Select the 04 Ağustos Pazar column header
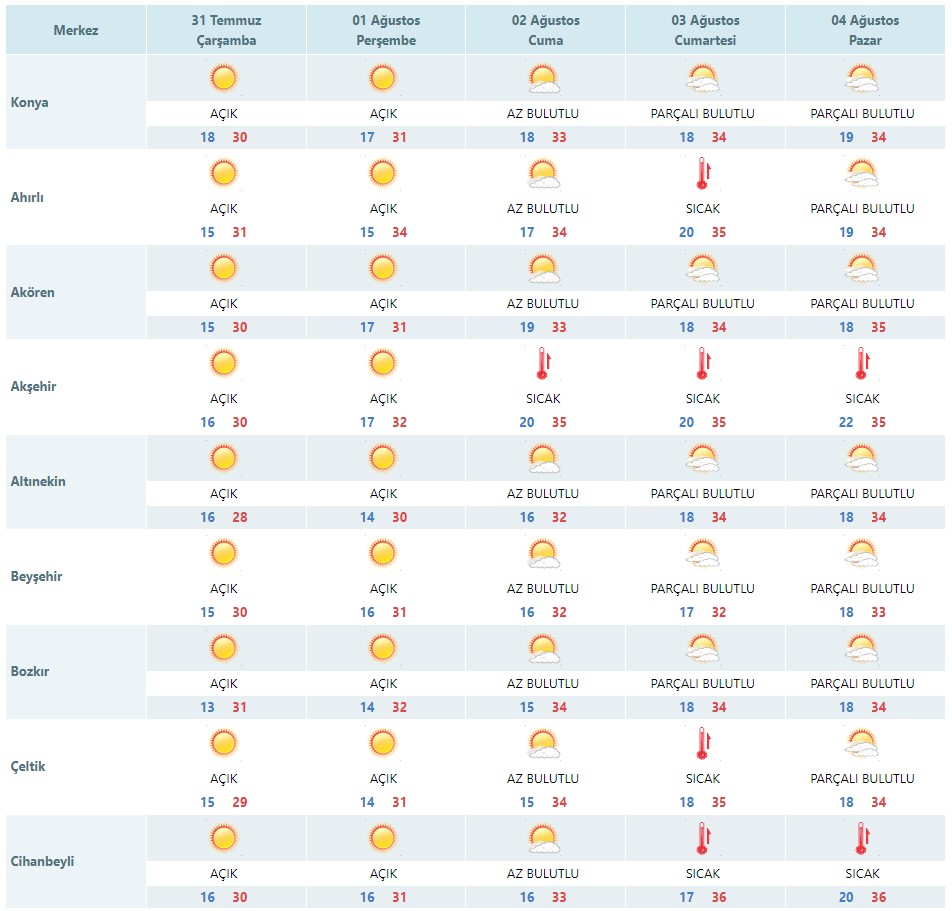The image size is (952, 911). coord(865,30)
